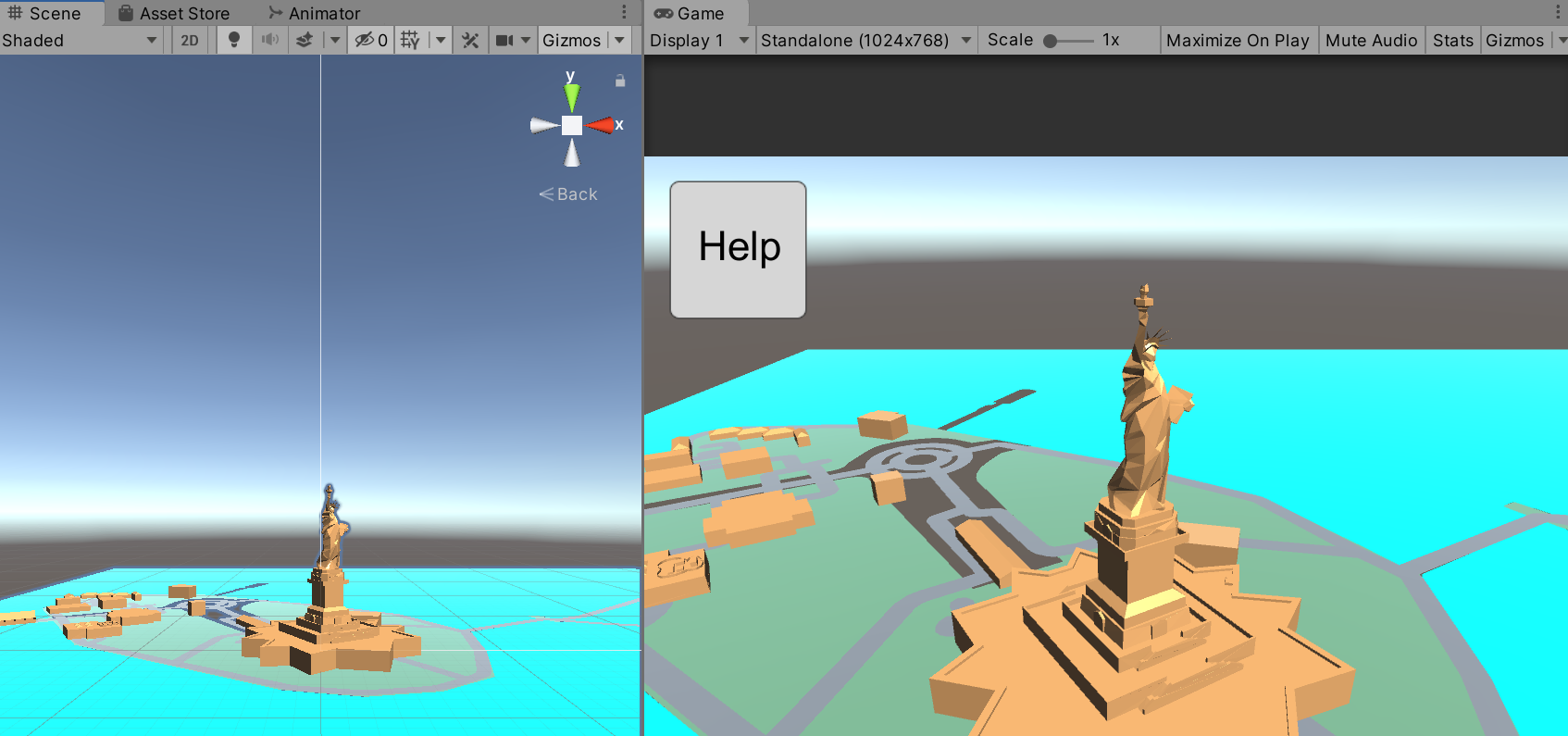Expand Scene camera settings dropdown arrow
Viewport: 1568px width, 736px height.
point(526,40)
